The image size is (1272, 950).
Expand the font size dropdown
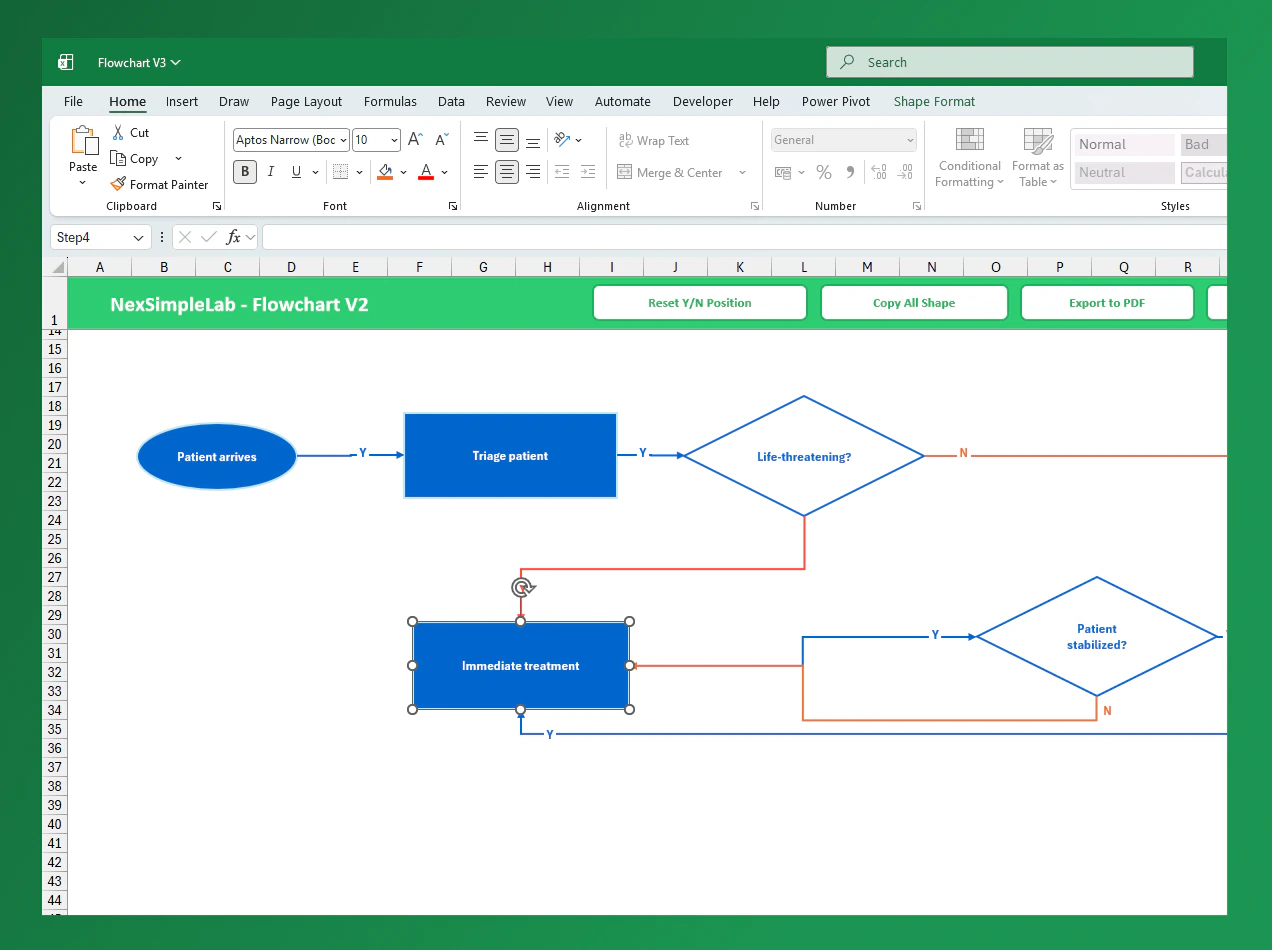394,140
